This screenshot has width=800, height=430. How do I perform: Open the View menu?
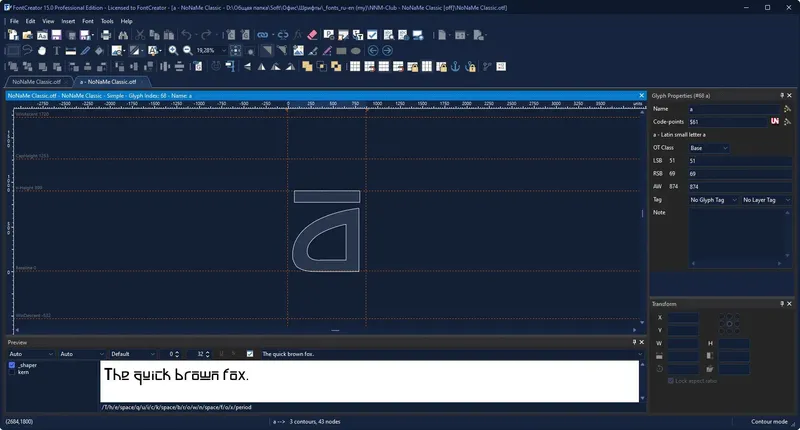click(48, 21)
